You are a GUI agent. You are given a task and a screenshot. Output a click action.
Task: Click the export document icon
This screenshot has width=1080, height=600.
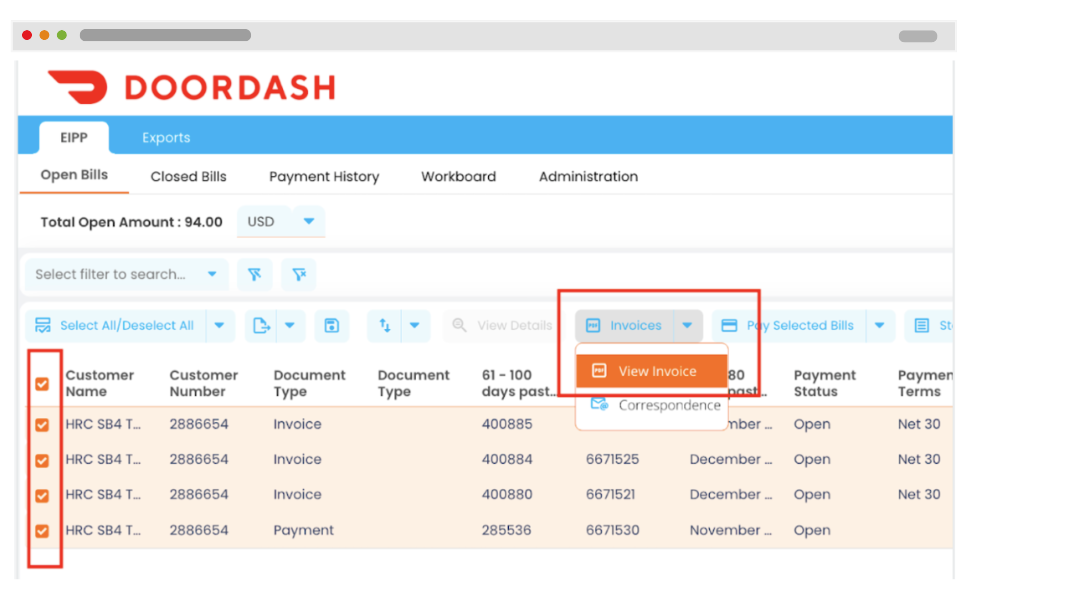tap(261, 325)
